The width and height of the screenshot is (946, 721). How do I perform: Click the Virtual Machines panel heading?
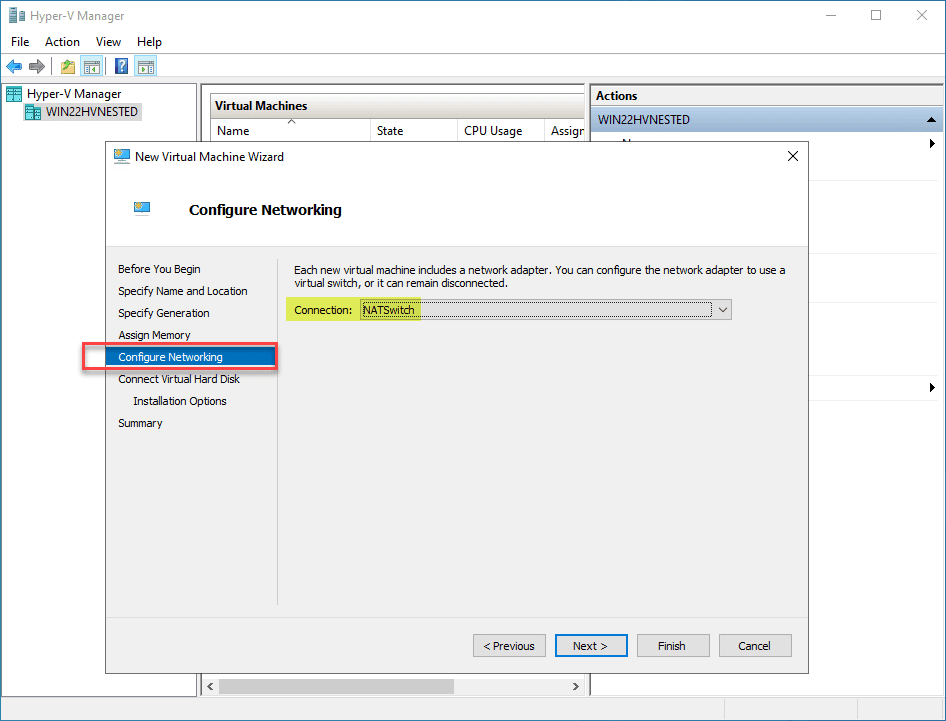261,106
